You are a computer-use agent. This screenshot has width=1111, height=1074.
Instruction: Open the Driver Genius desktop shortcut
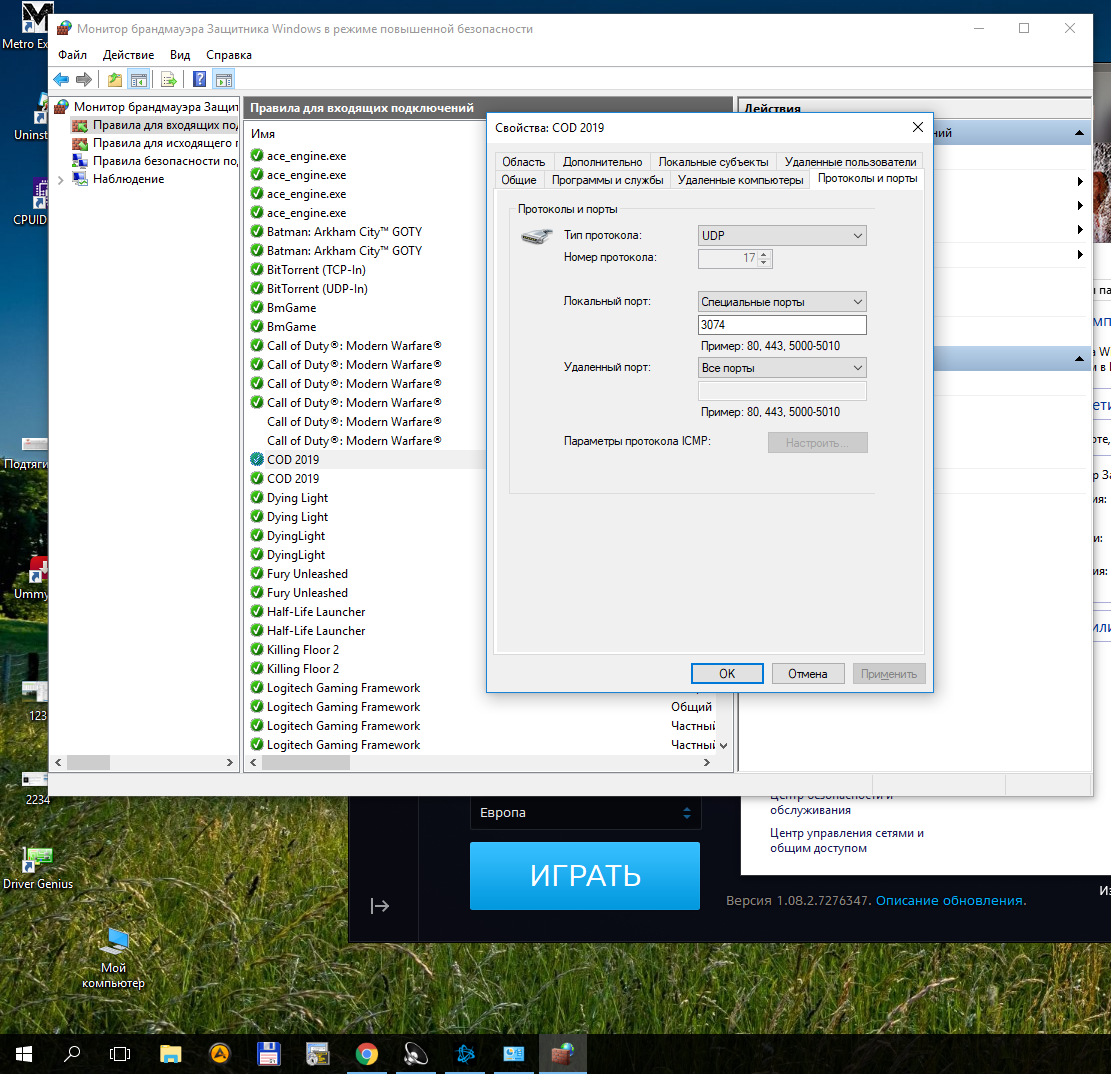pos(38,868)
